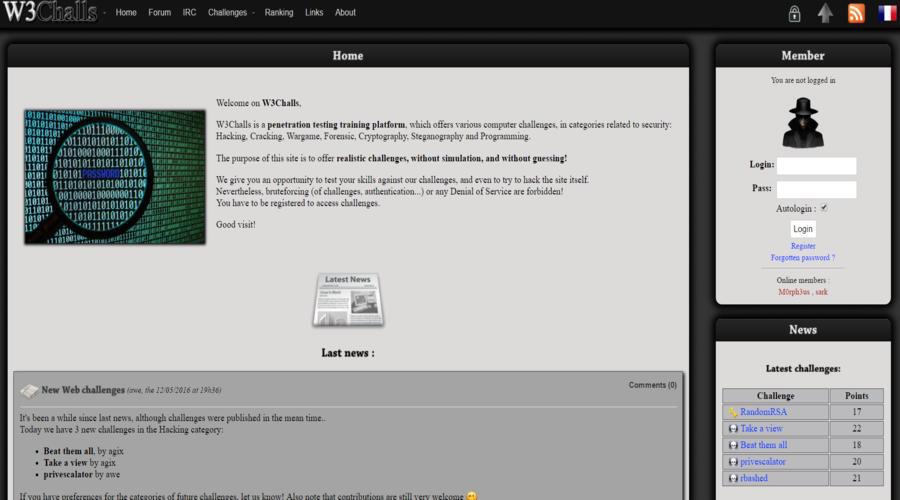Viewport: 900px width, 500px height.
Task: Toggle the Autologin checkbox
Action: (x=824, y=208)
